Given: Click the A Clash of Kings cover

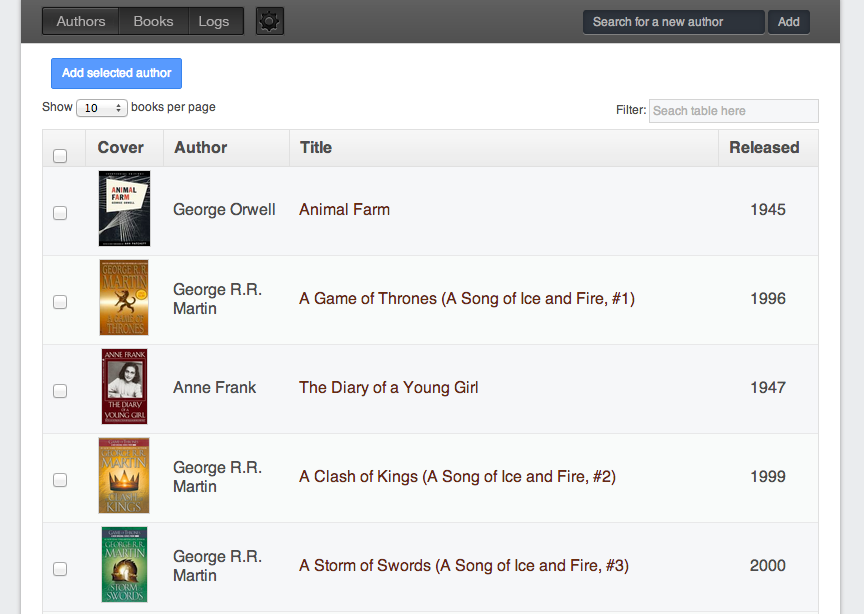Looking at the screenshot, I should point(124,476).
